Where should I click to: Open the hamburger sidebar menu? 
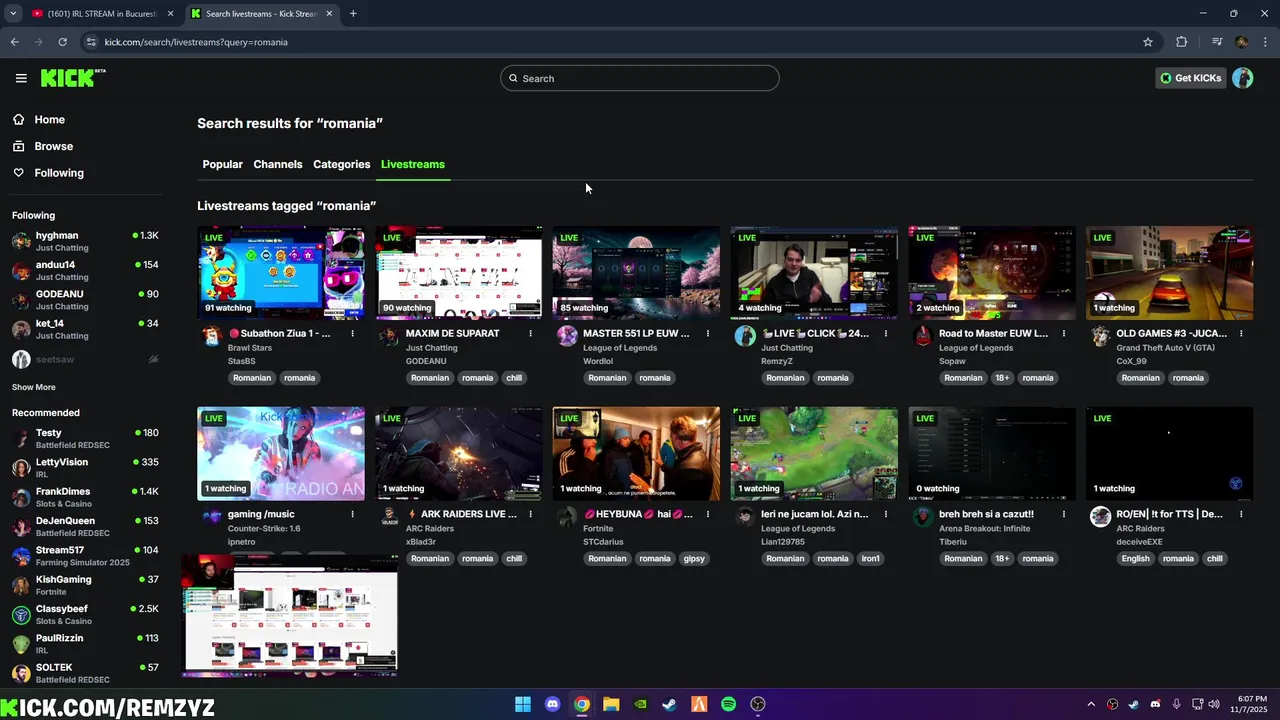[x=21, y=78]
